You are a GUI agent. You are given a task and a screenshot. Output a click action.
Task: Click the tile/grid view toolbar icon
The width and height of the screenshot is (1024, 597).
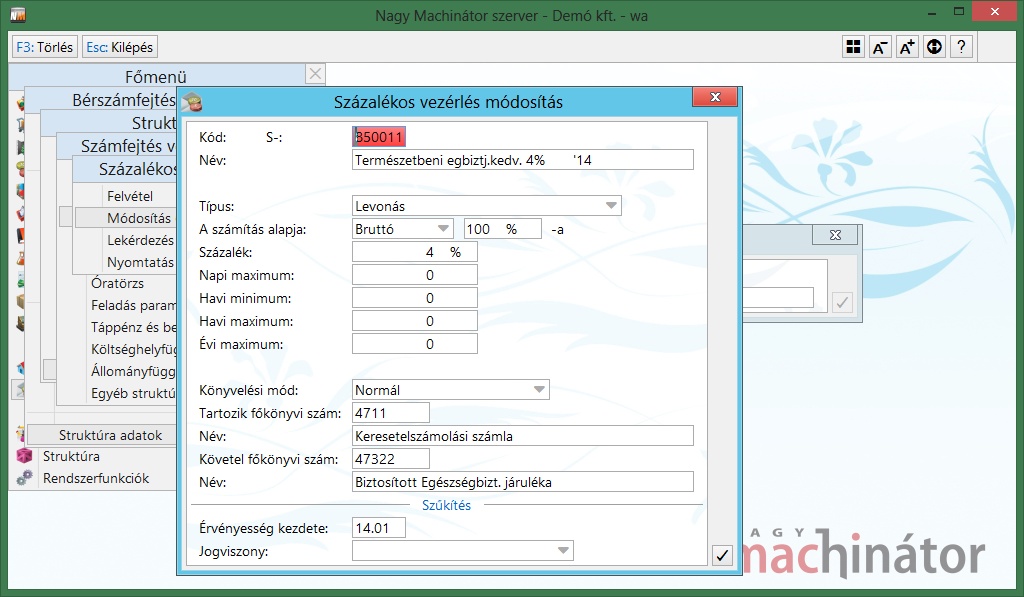pos(853,47)
